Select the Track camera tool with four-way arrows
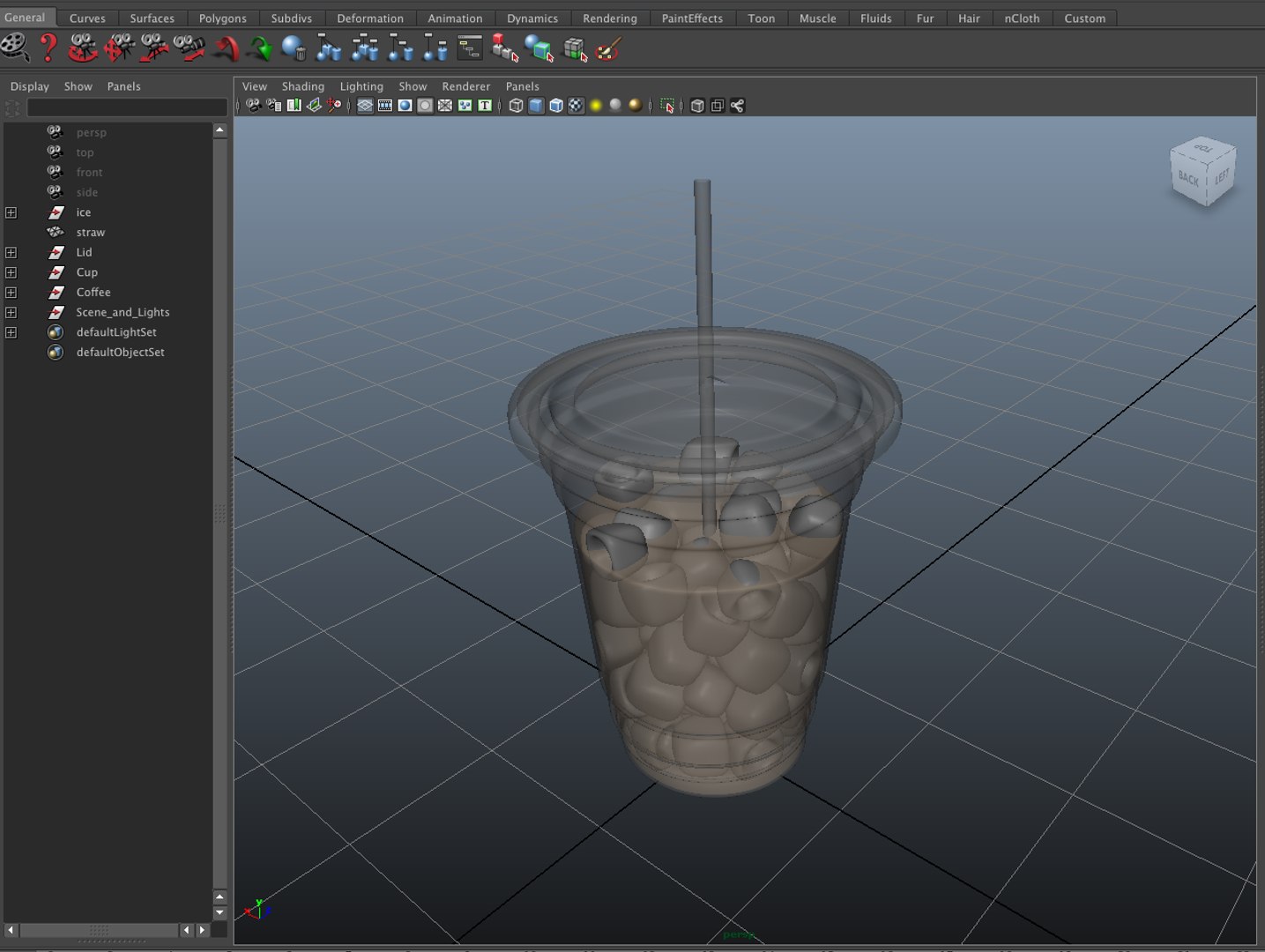Image resolution: width=1265 pixels, height=952 pixels. pos(119,48)
